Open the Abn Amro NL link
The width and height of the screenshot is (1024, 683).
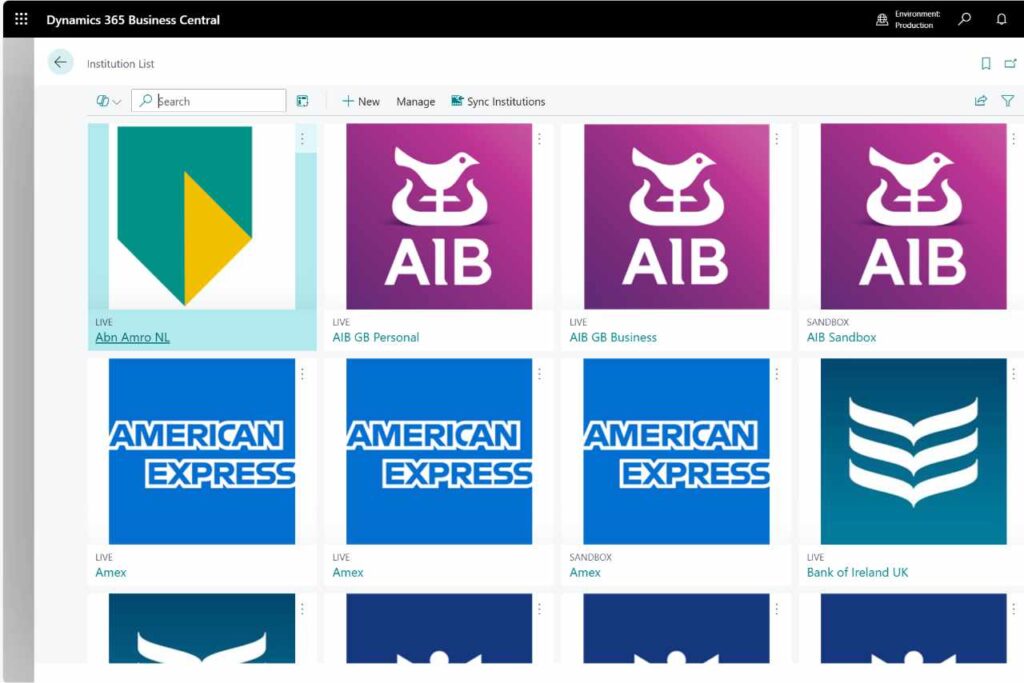point(132,337)
